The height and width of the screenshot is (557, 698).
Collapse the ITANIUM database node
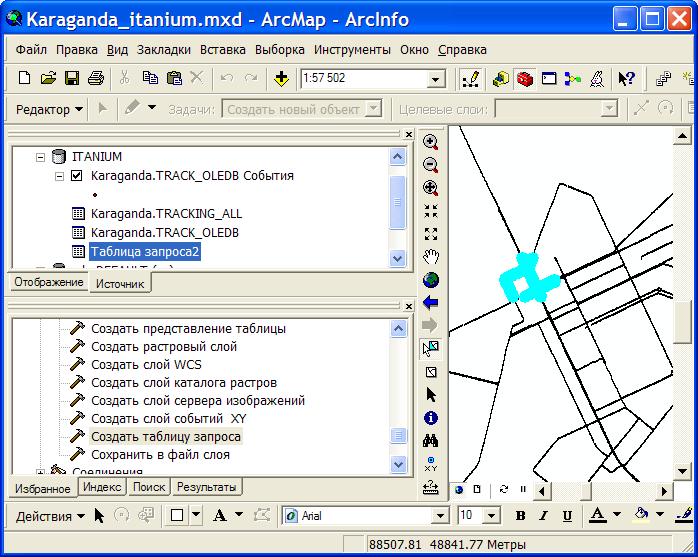pyautogui.click(x=41, y=157)
